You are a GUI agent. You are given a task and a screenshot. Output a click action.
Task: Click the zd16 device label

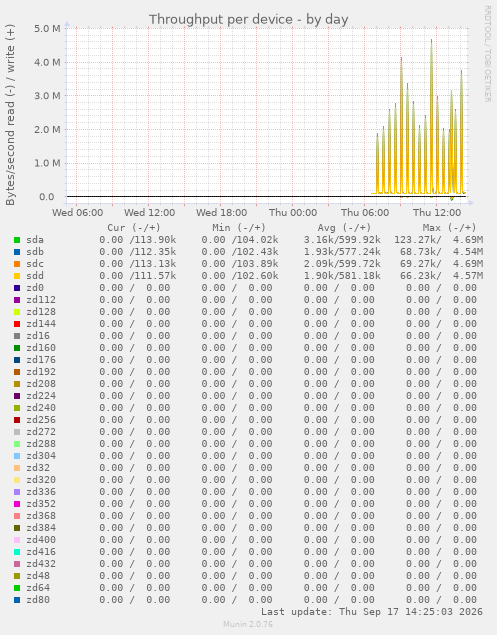click(38, 336)
